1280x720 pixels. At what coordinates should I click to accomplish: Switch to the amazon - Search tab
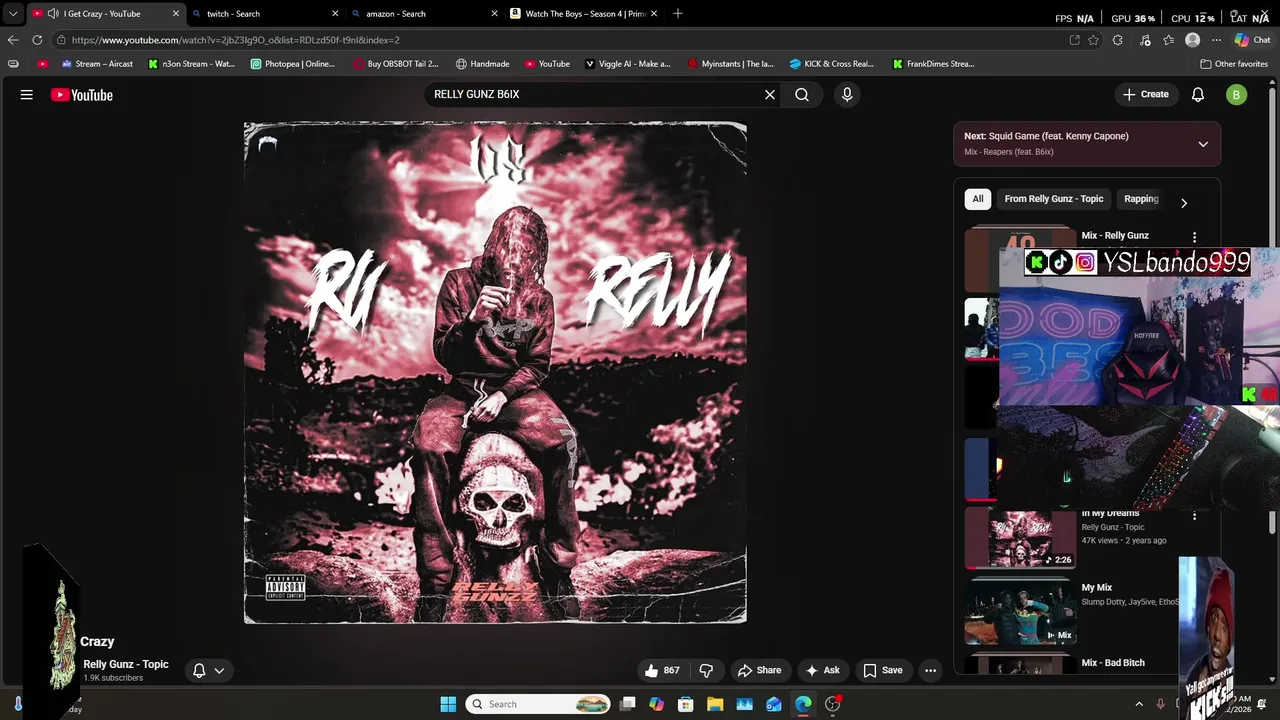point(424,14)
